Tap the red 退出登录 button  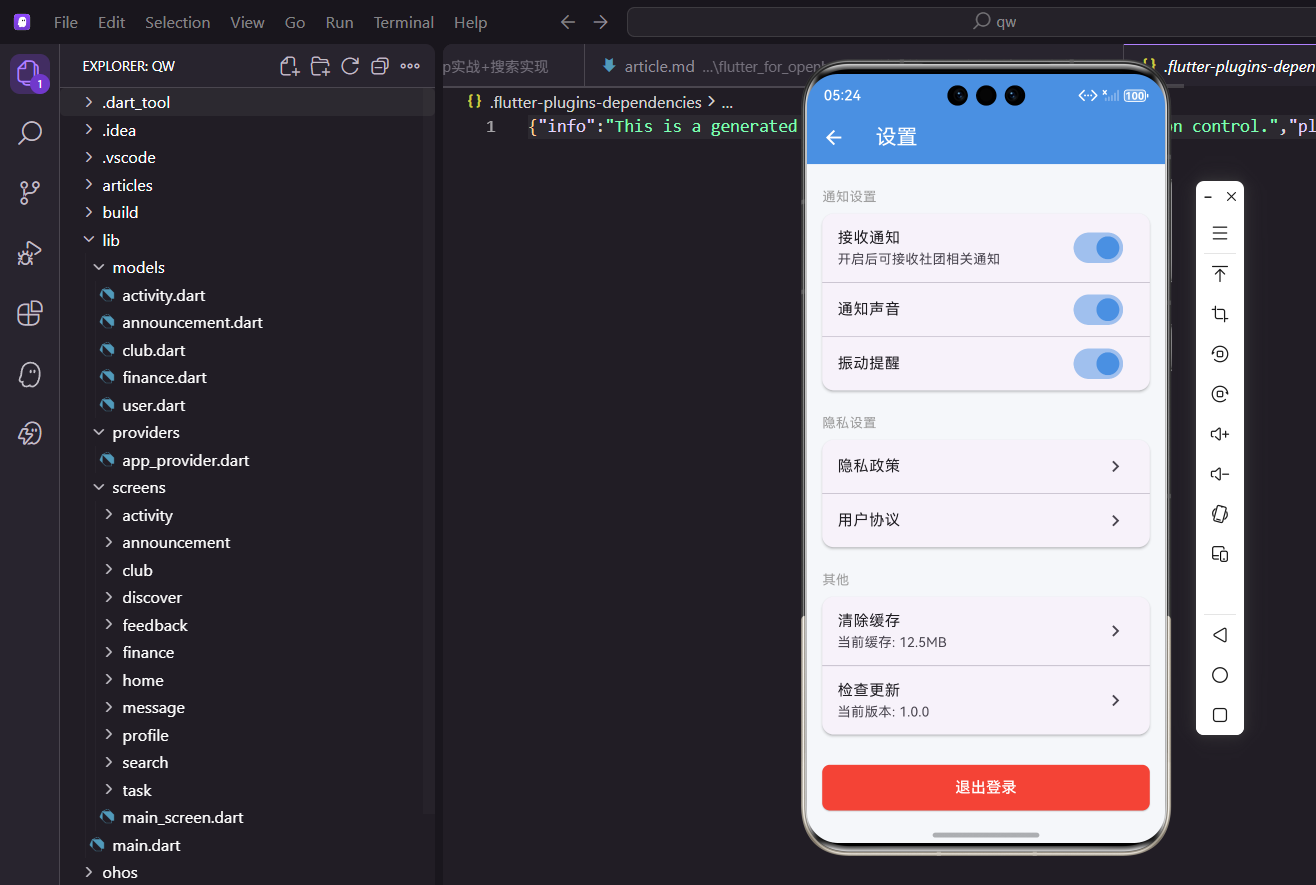click(985, 788)
